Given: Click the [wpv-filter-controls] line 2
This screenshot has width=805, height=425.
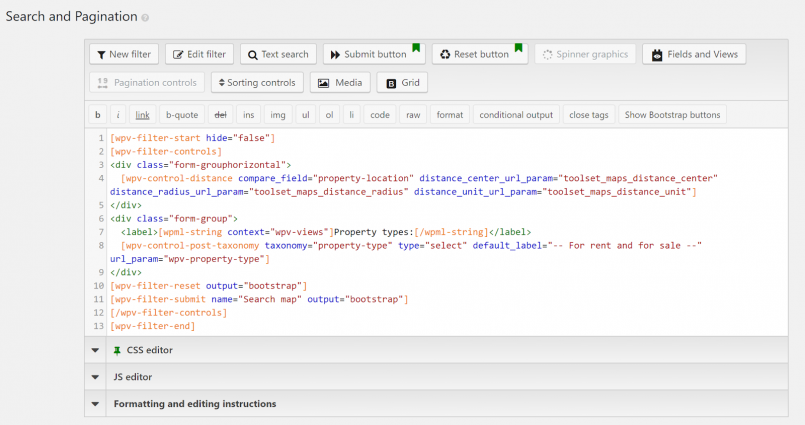Looking at the screenshot, I should pos(166,152).
